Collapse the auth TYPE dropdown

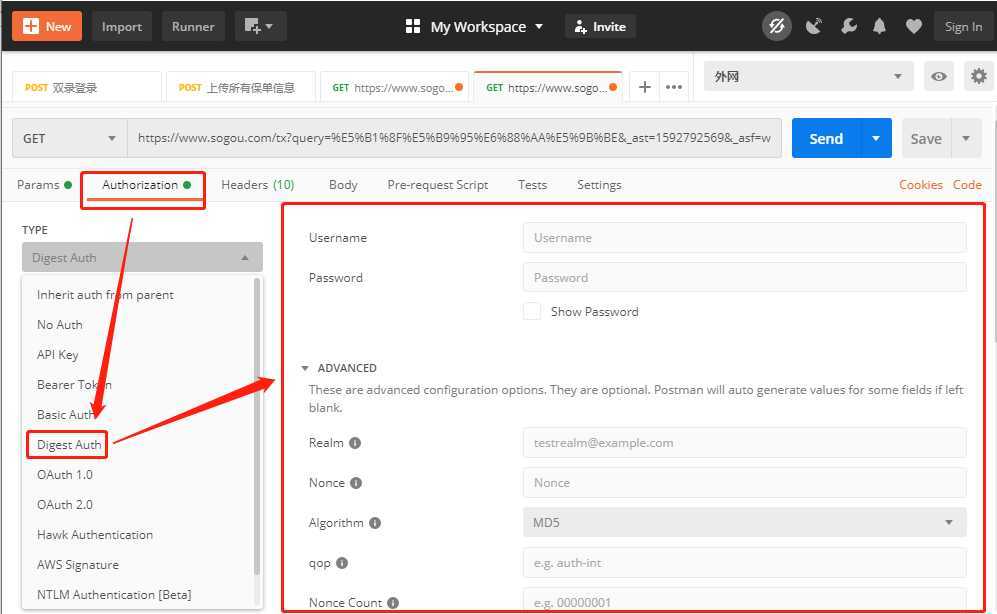pos(142,257)
